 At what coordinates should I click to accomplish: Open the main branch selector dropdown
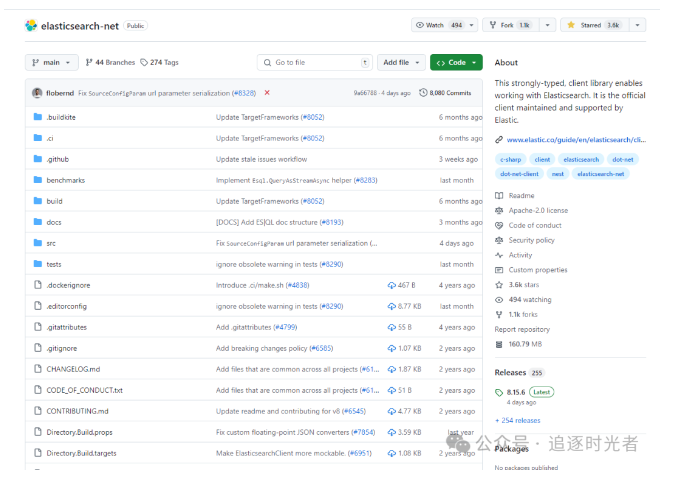click(51, 62)
